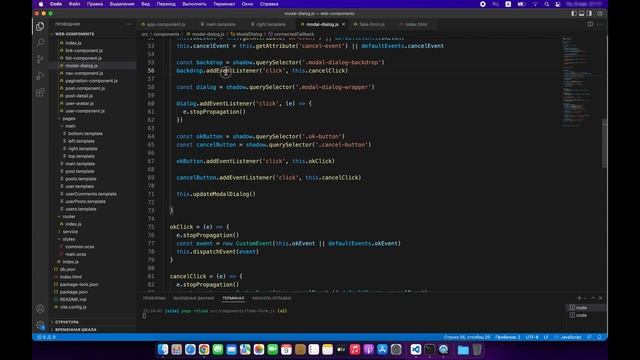Viewport: 640px width, 360px height.
Task: Click the UTF-8 encoding in the status bar
Action: pos(532,337)
